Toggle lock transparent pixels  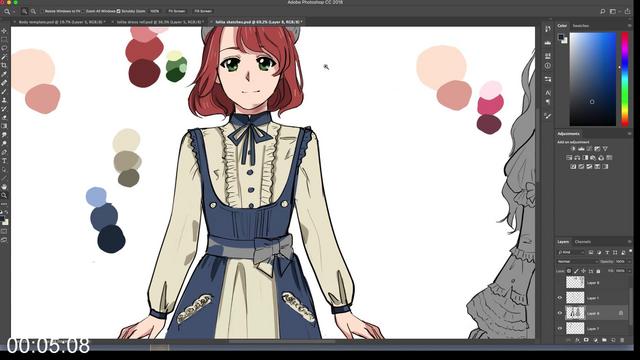coord(569,271)
